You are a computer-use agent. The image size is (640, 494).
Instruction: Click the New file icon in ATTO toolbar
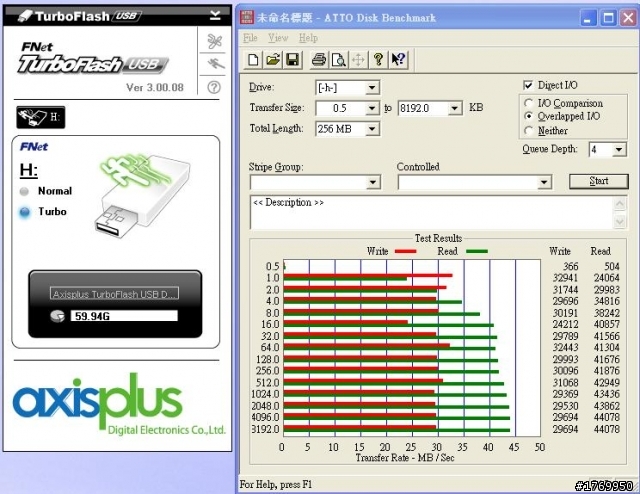253,60
